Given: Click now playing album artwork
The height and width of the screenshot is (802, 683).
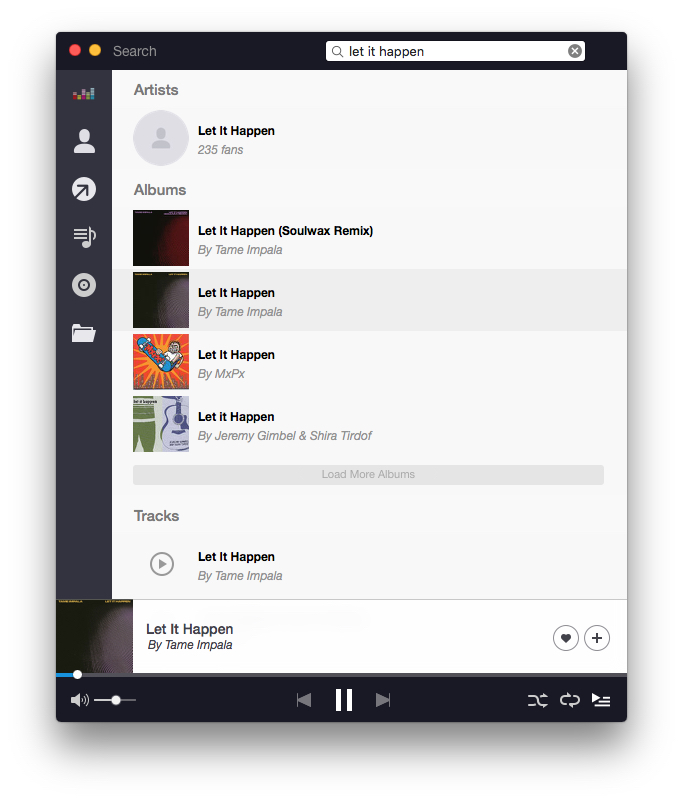Looking at the screenshot, I should 95,636.
